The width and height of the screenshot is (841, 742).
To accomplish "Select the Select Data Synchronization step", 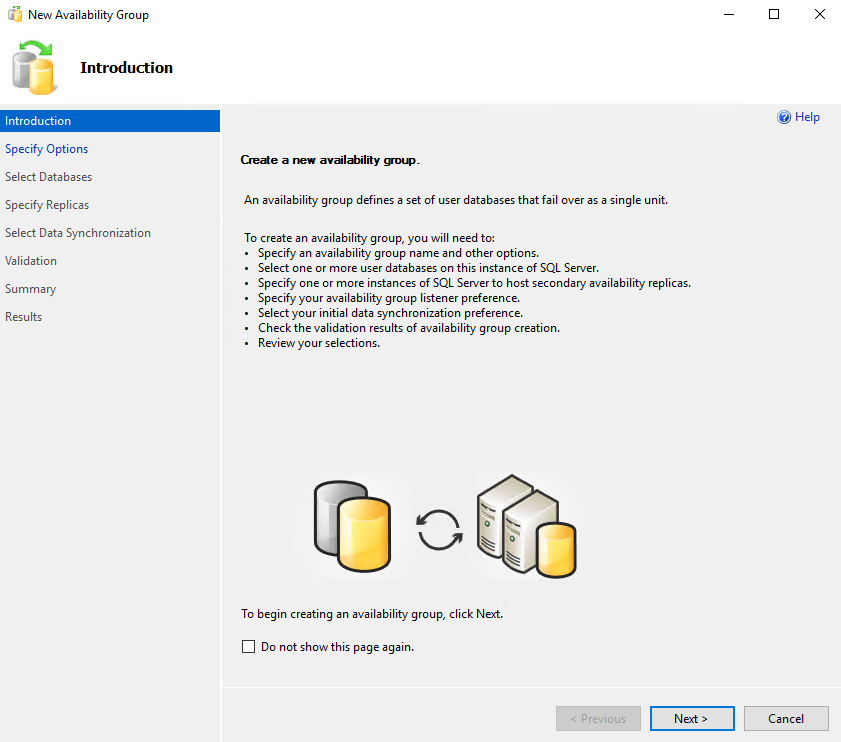I will [78, 232].
